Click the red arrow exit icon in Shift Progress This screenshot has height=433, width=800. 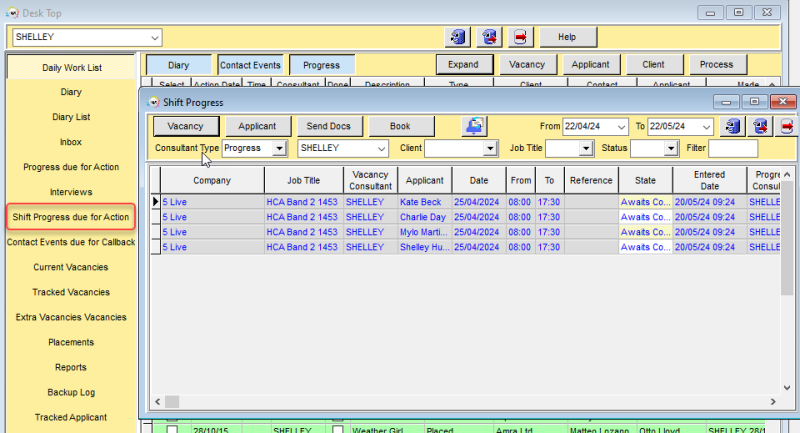click(787, 126)
